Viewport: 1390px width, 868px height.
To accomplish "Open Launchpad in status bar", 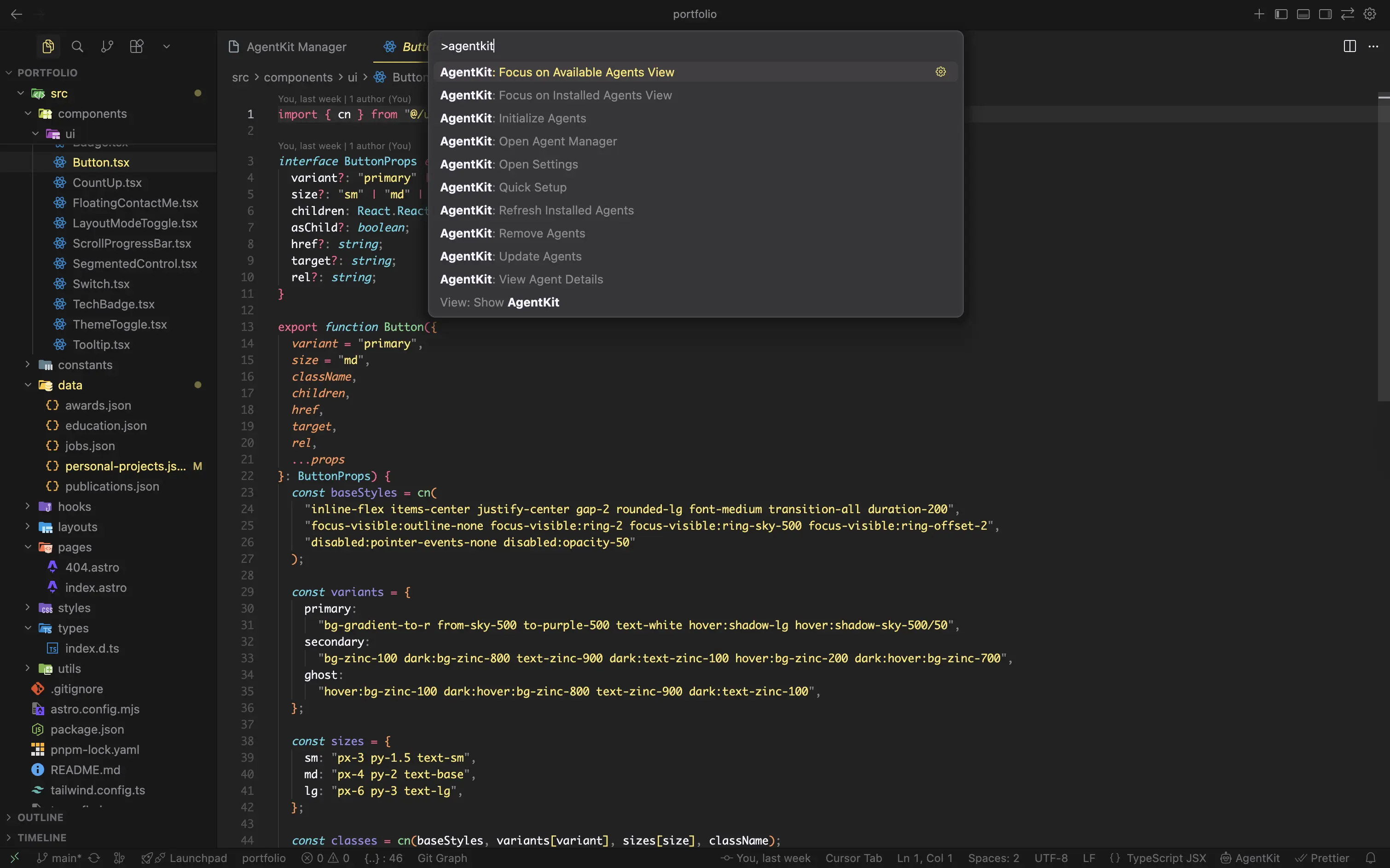I will tap(184, 858).
